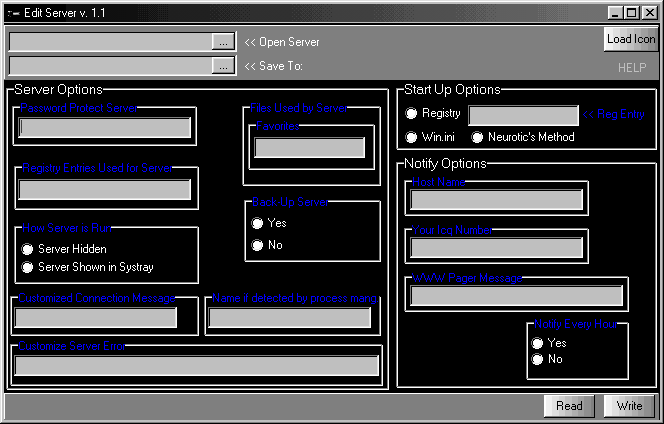Image resolution: width=664 pixels, height=424 pixels.
Task: Focus the Host Name input field
Action: coord(496,199)
